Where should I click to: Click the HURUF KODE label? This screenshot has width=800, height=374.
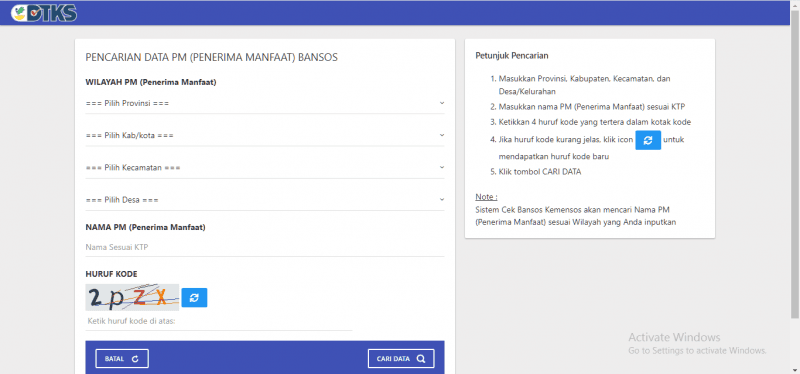point(111,275)
